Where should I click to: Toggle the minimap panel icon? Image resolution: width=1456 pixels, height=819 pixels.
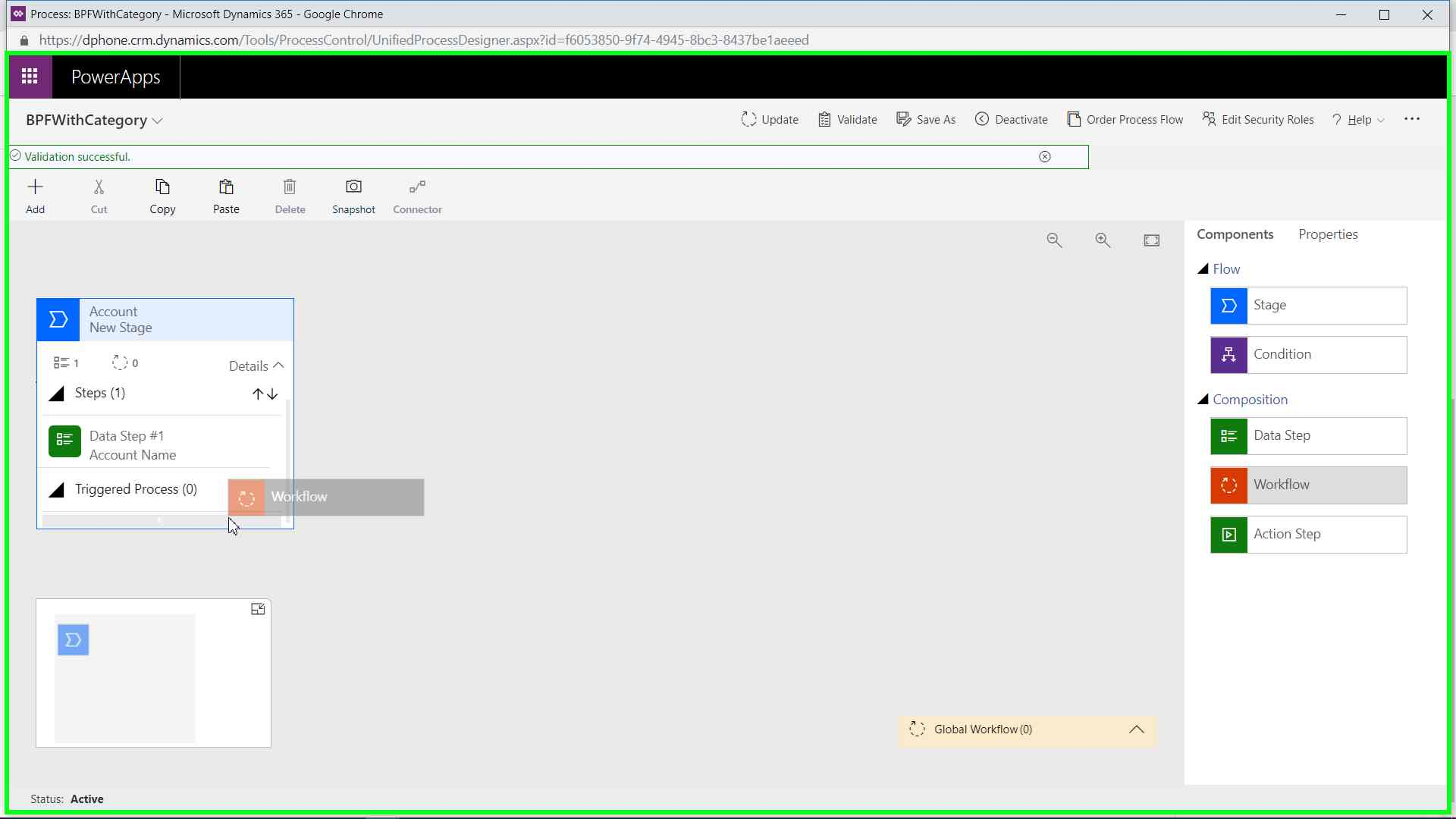[x=258, y=609]
